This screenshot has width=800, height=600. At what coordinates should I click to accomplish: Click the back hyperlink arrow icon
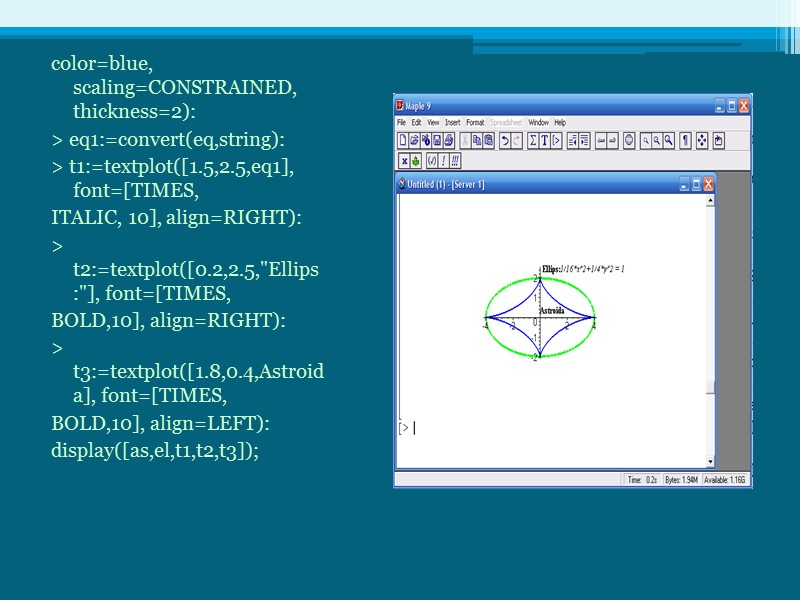click(x=601, y=140)
